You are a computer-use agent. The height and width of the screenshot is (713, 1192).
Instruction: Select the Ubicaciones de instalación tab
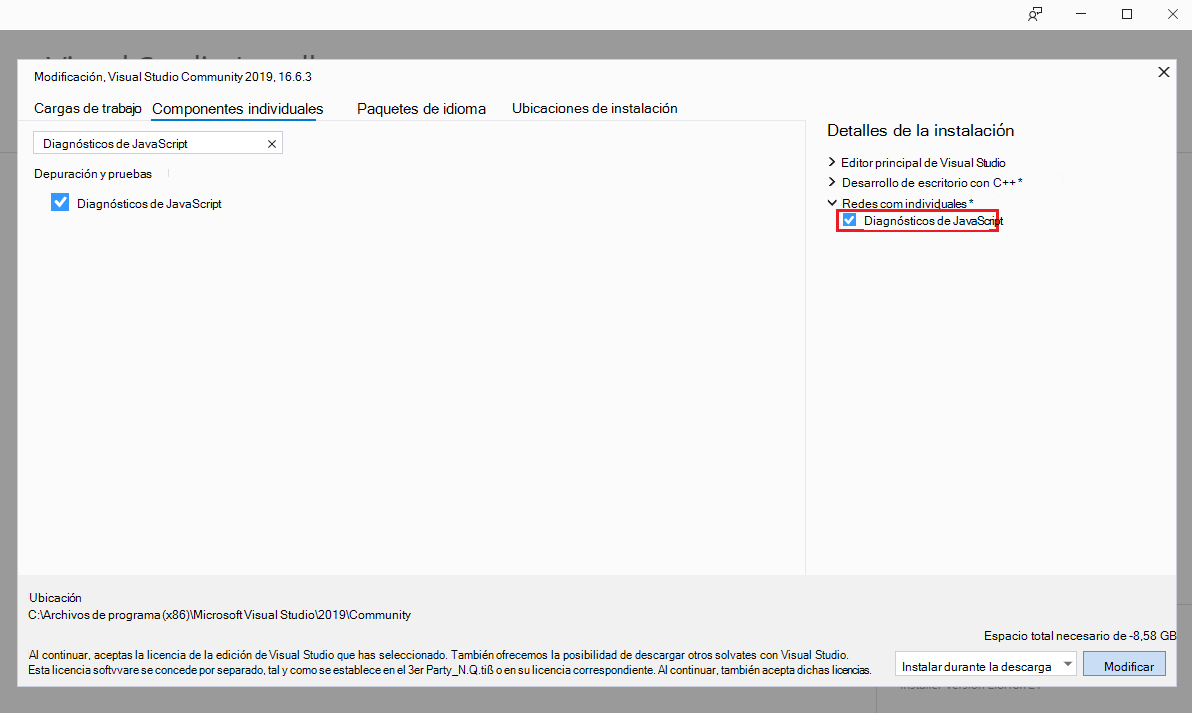[594, 108]
